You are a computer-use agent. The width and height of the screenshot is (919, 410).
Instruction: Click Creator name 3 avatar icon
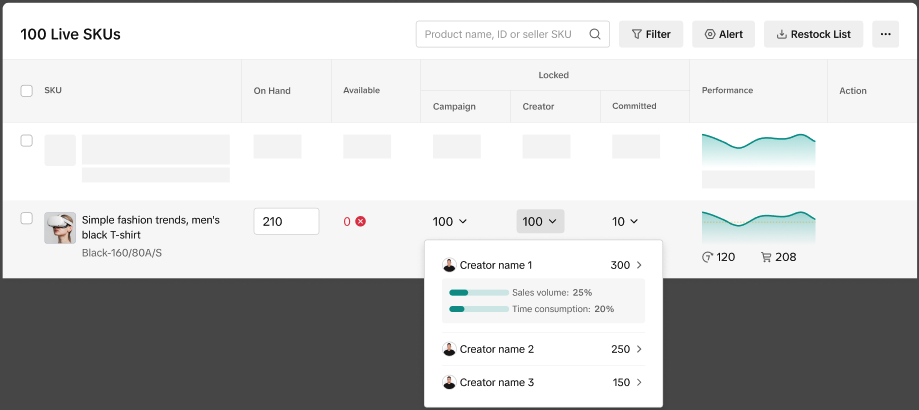(x=449, y=382)
